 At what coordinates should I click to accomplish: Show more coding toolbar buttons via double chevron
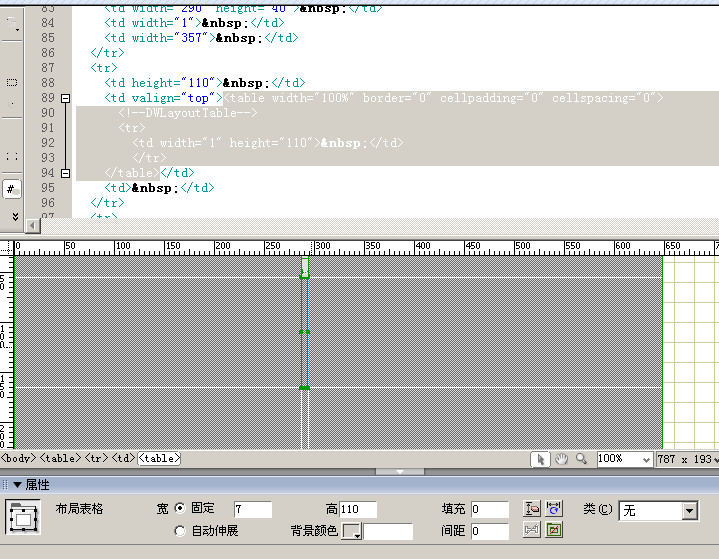coord(15,216)
